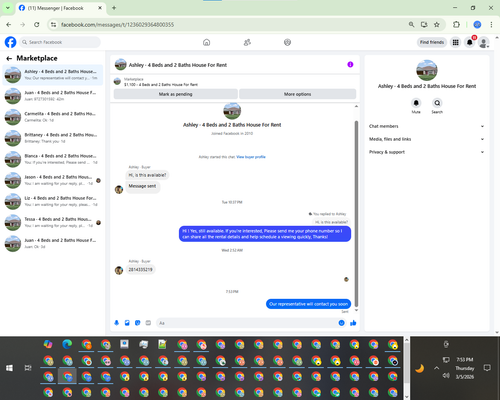Click the 'Hi, is this available?' message bubble
Viewport: 500px width, 400px height.
tap(147, 175)
